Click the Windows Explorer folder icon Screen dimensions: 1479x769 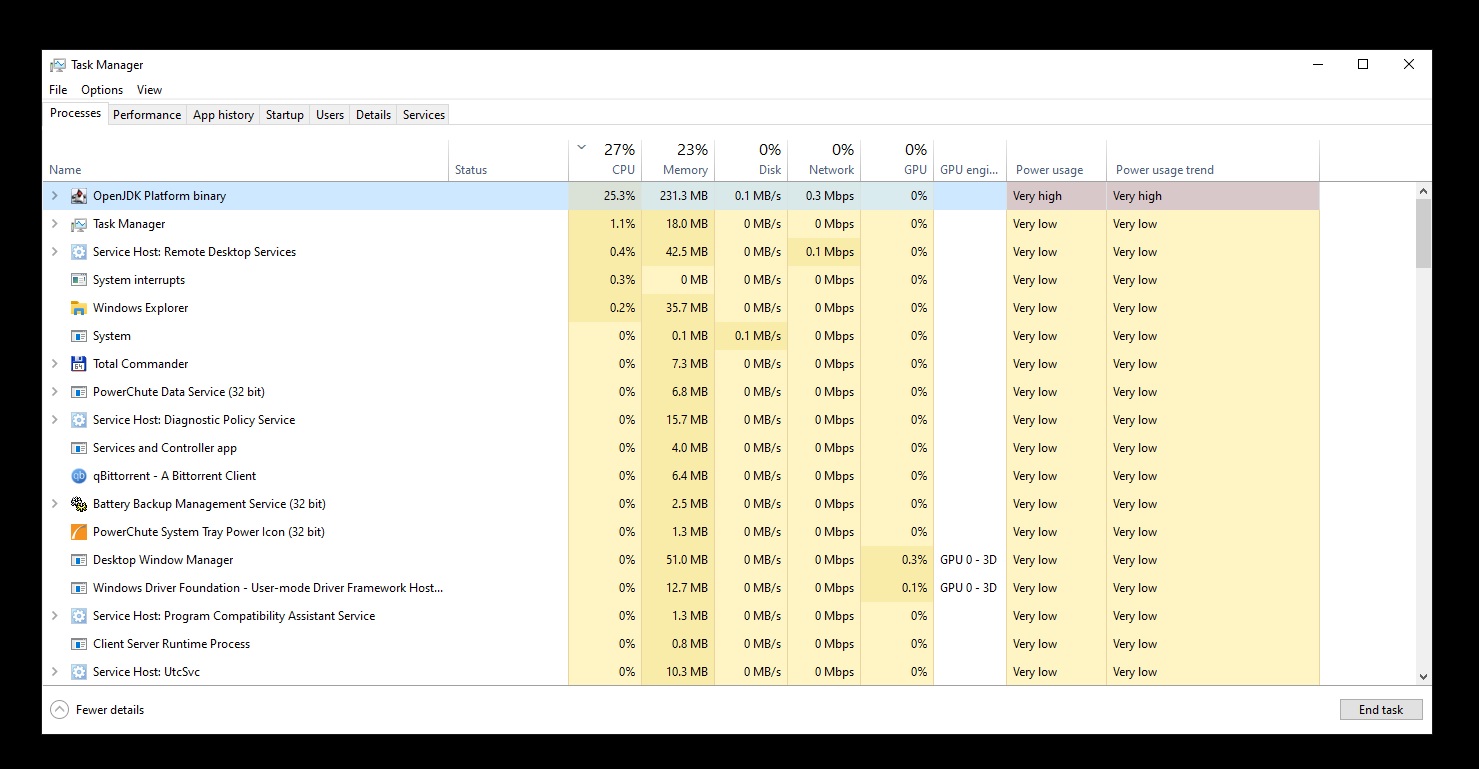click(79, 308)
